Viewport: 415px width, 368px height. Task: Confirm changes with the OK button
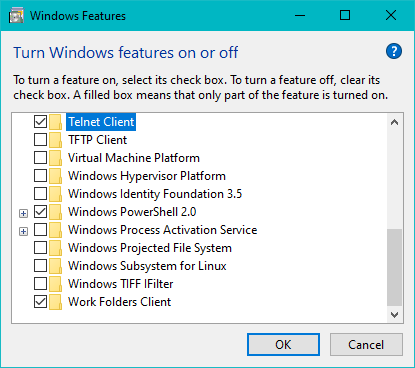(283, 345)
